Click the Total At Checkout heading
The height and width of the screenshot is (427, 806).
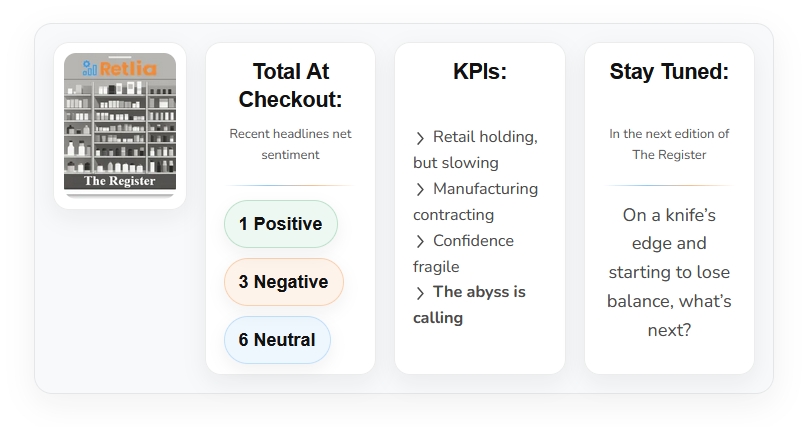(290, 85)
